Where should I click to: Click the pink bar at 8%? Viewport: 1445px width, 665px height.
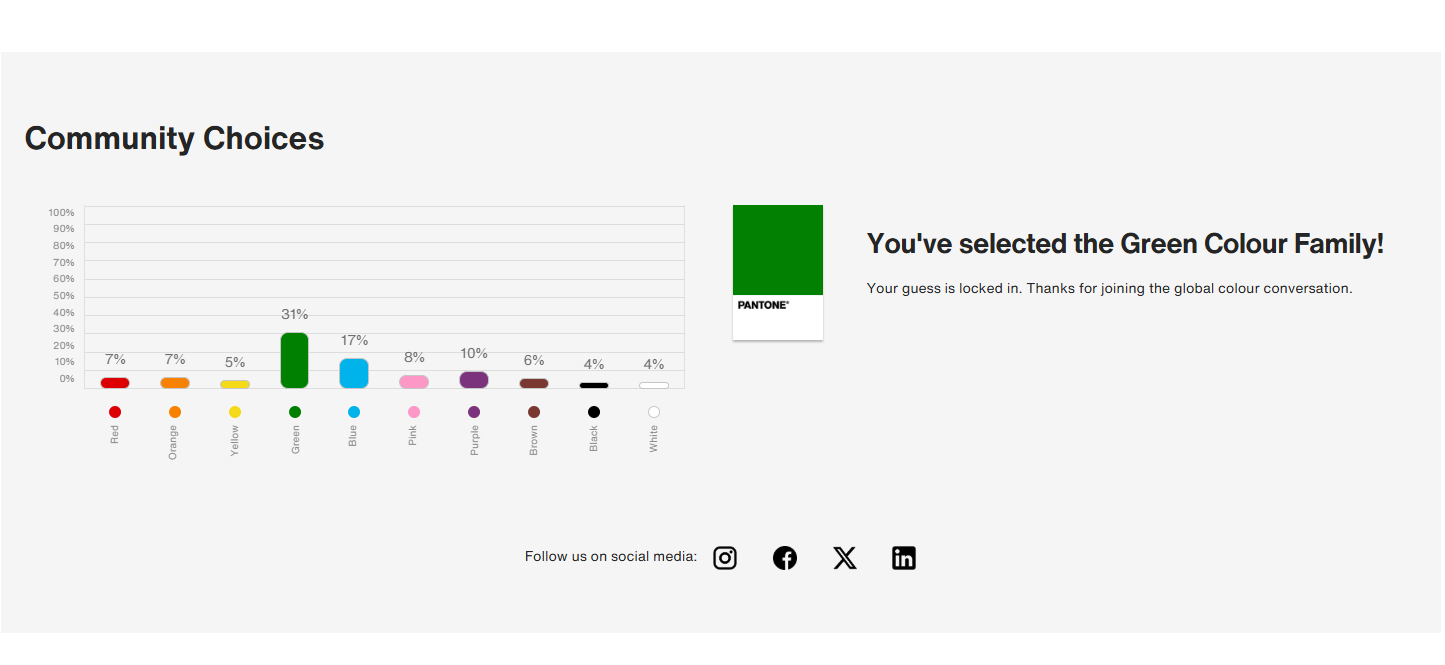(414, 382)
